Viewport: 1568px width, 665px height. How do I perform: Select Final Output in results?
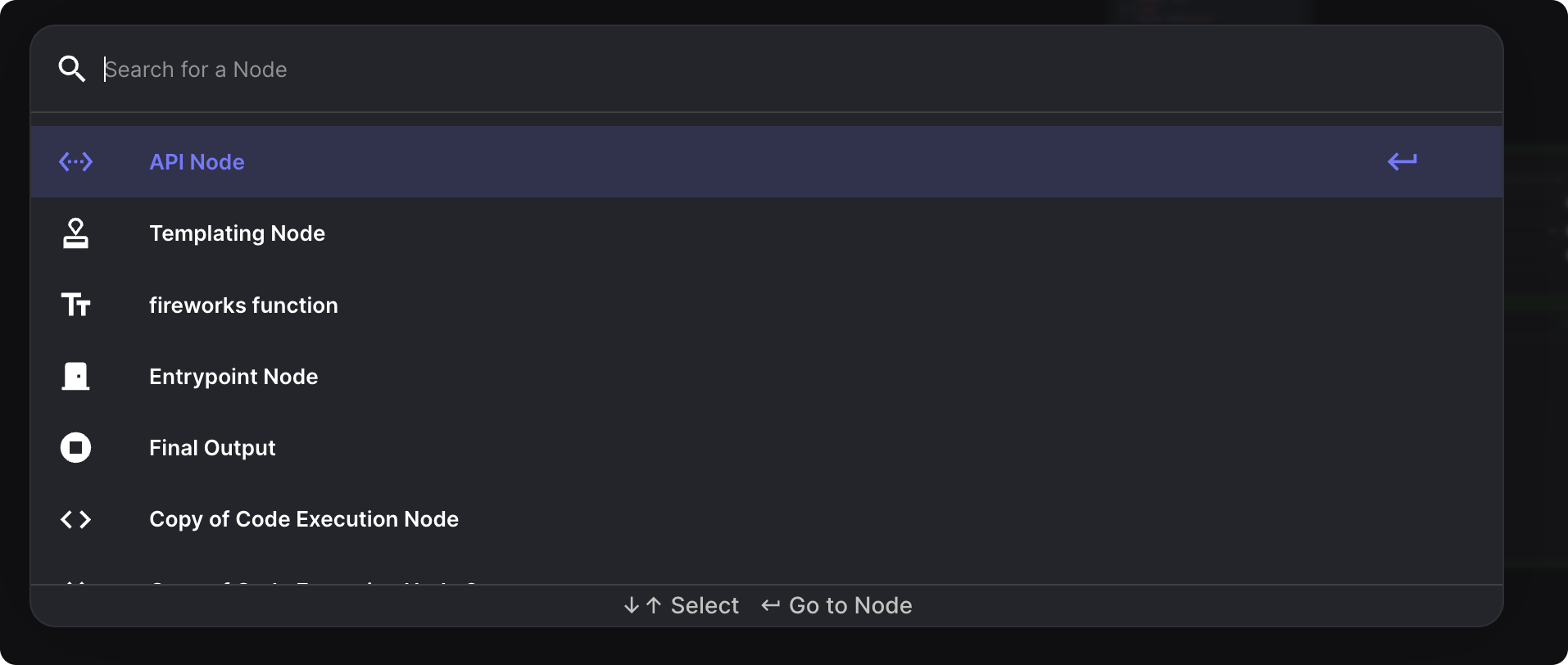[212, 448]
